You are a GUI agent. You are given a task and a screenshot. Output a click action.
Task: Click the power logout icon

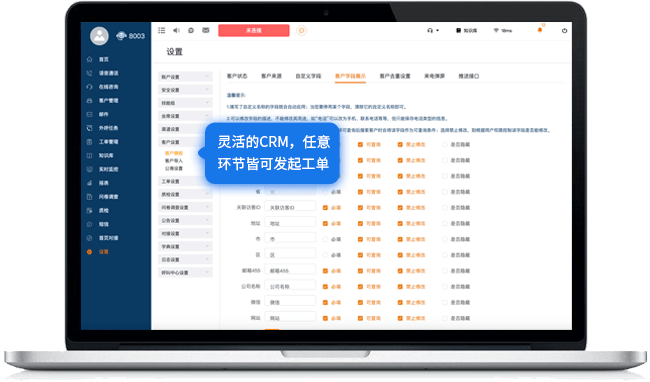click(x=564, y=30)
